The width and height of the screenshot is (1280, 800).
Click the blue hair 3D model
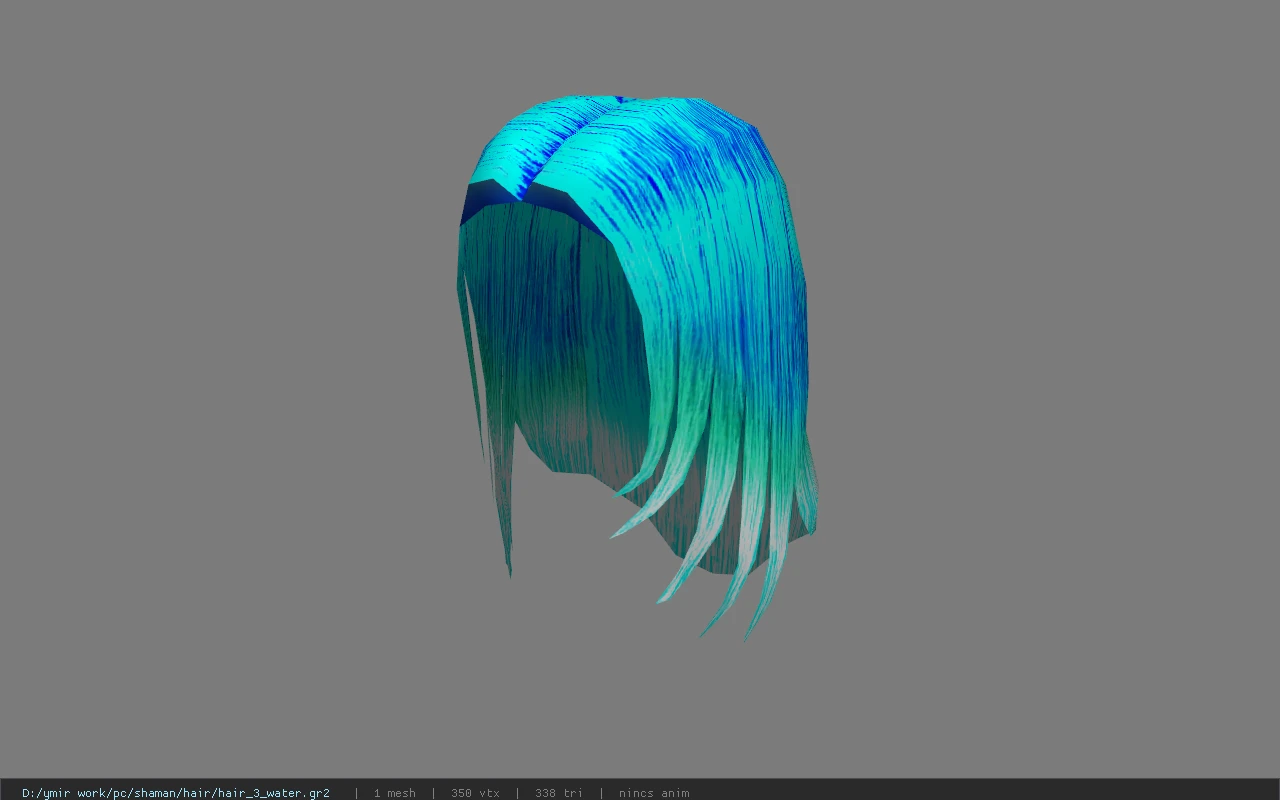[636, 366]
